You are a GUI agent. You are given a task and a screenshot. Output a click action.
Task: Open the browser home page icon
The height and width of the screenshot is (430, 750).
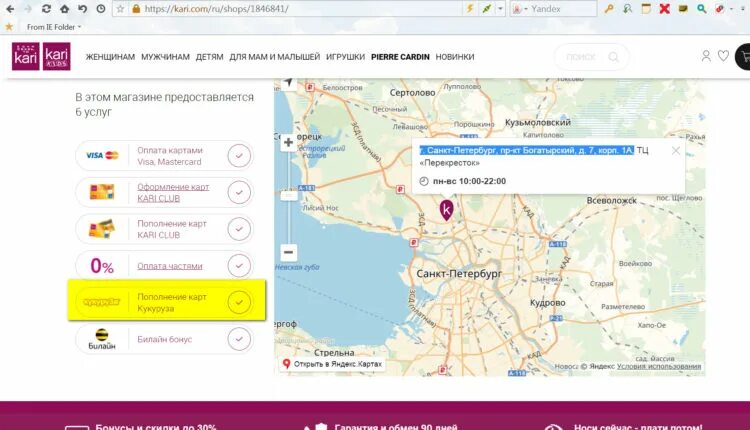coord(64,9)
